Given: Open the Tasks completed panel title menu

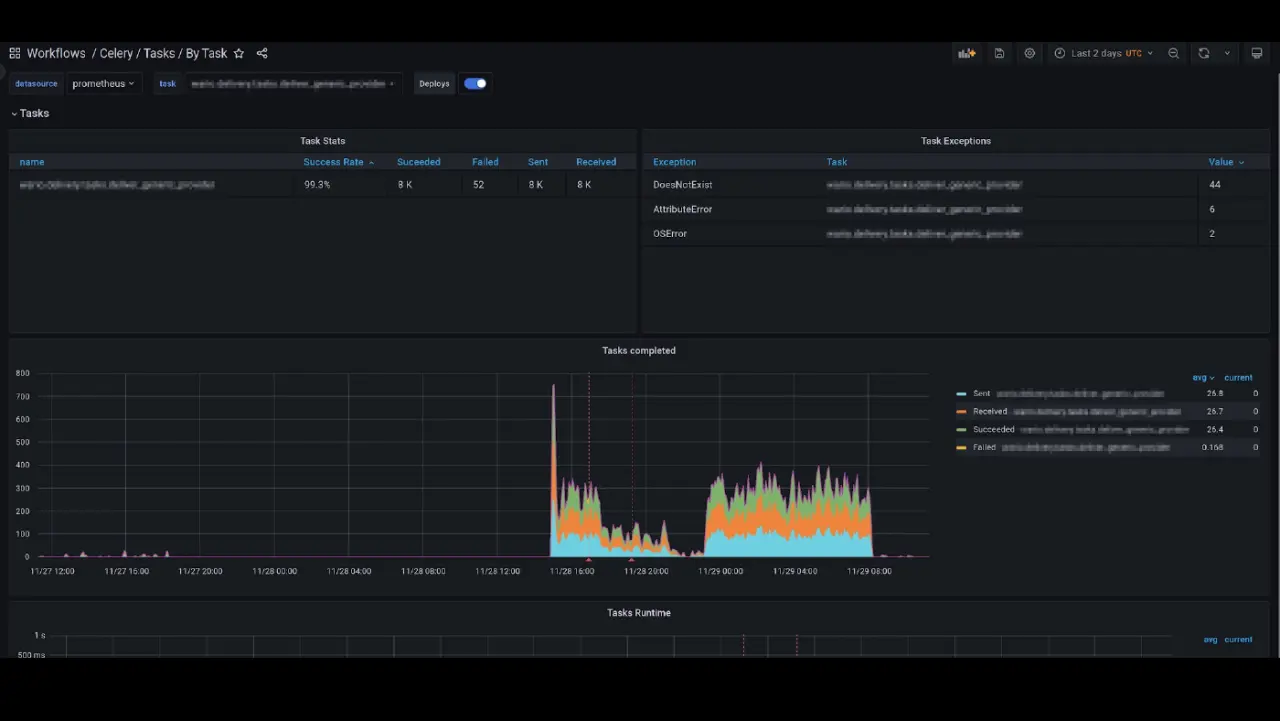Looking at the screenshot, I should (639, 351).
